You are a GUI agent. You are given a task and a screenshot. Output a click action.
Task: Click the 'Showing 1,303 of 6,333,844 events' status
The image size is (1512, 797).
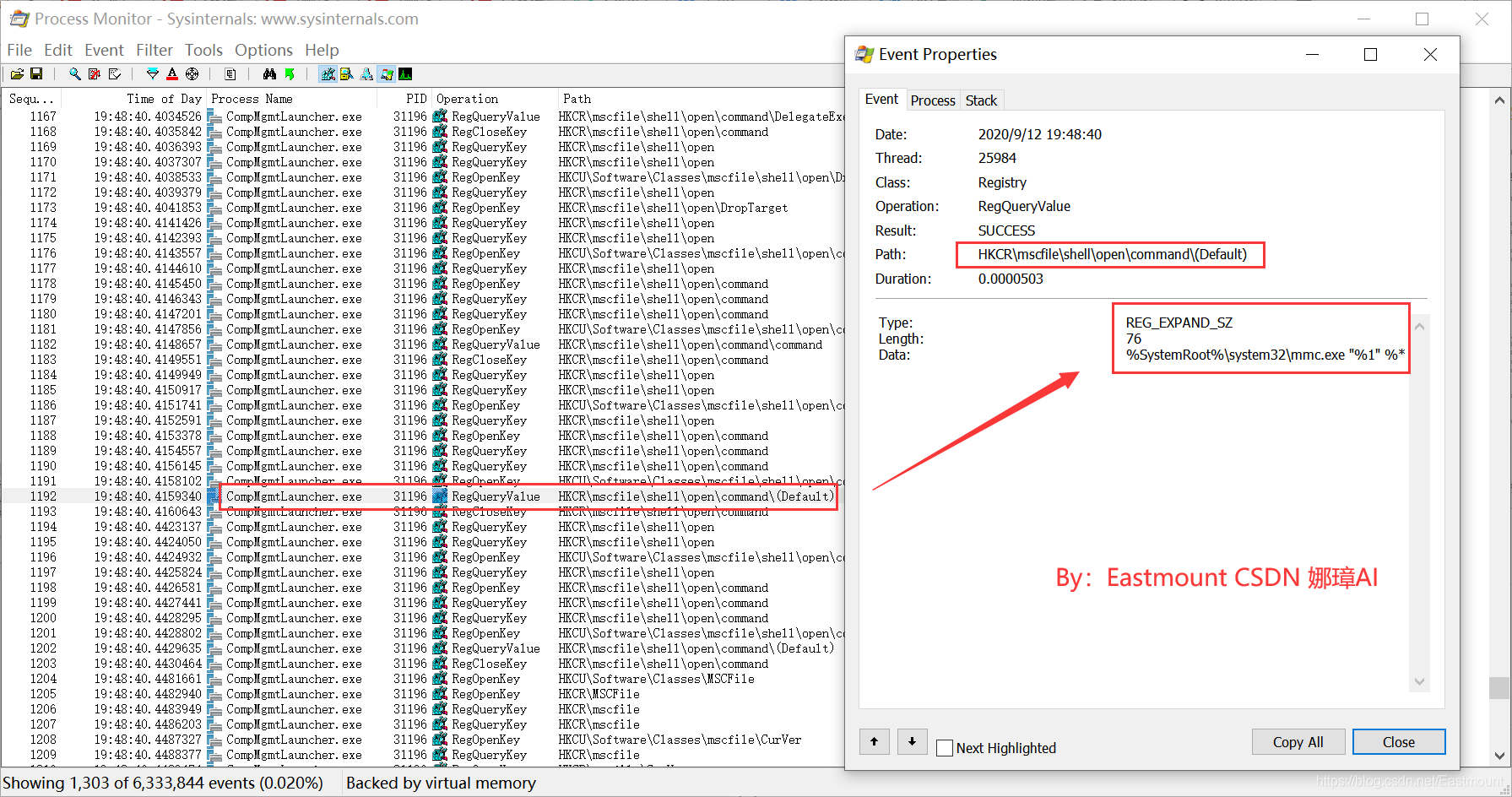point(163,783)
